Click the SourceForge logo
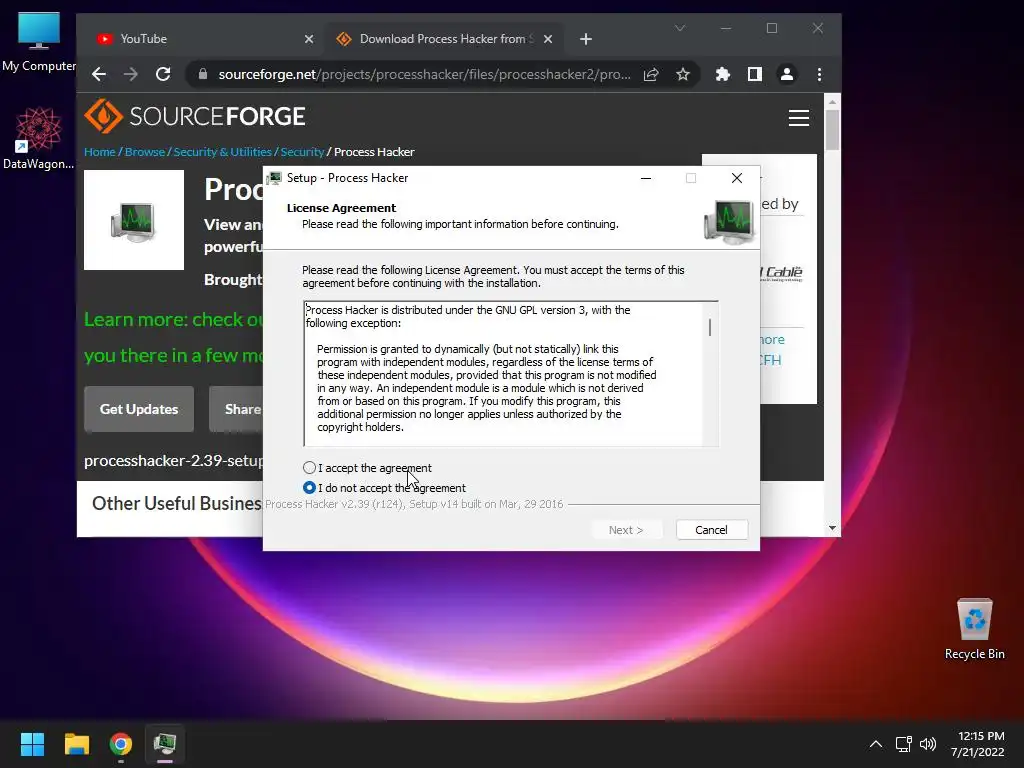 coord(195,116)
